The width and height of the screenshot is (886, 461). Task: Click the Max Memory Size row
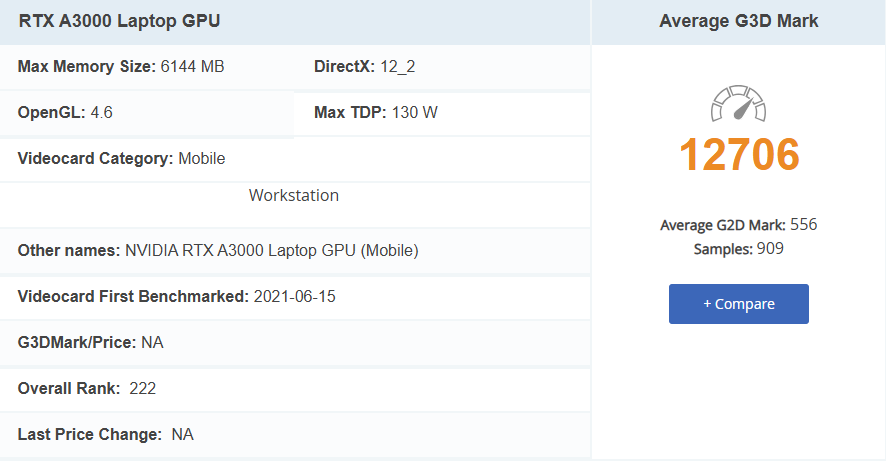[x=121, y=67]
